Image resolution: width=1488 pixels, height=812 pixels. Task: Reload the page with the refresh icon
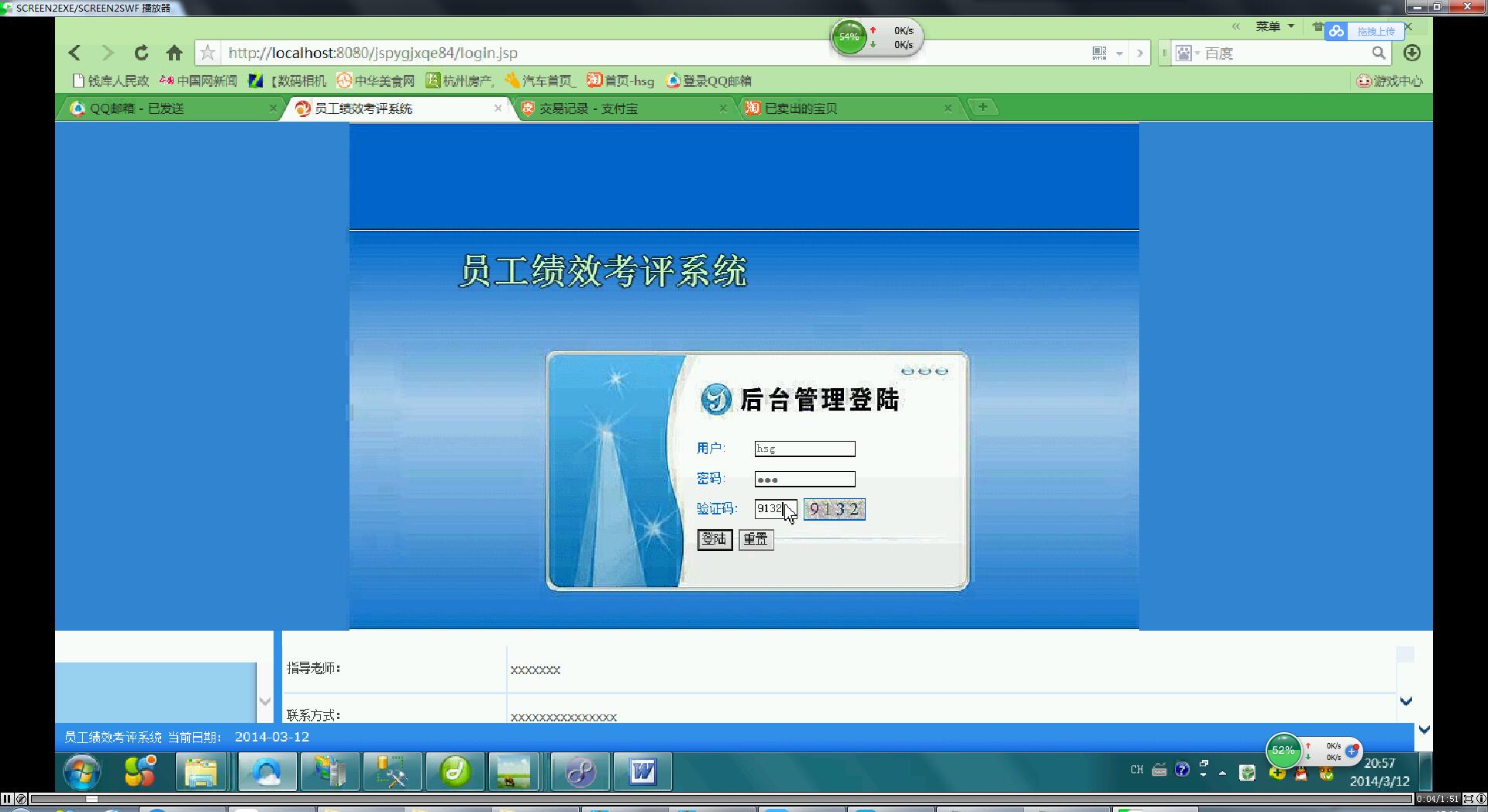click(141, 53)
